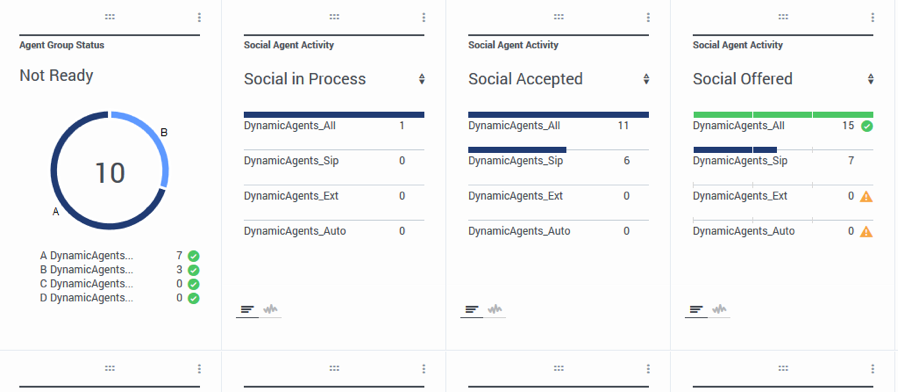Select bar chart view in the Social Offered widget

[x=696, y=309]
